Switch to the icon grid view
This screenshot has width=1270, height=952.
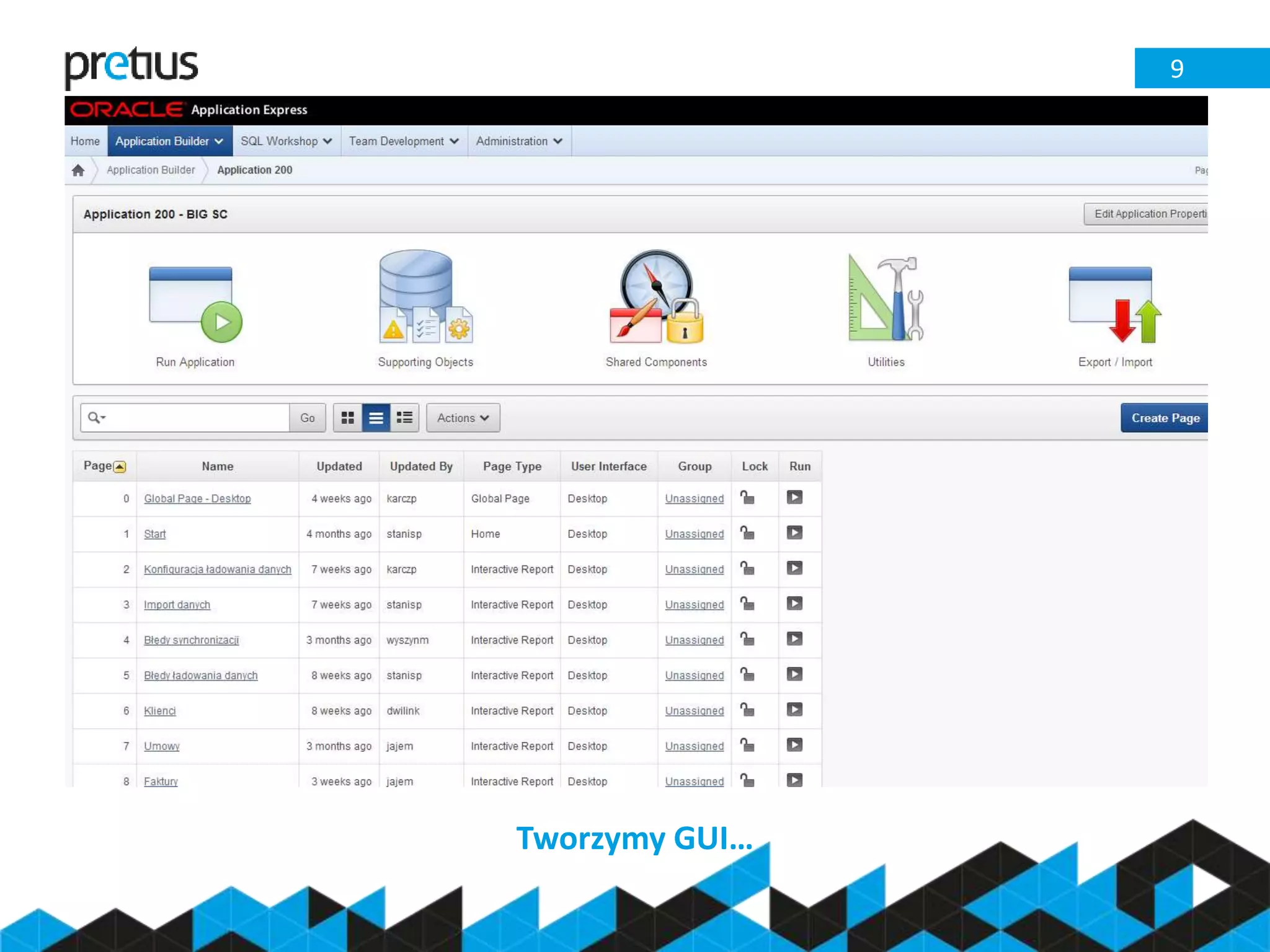348,418
